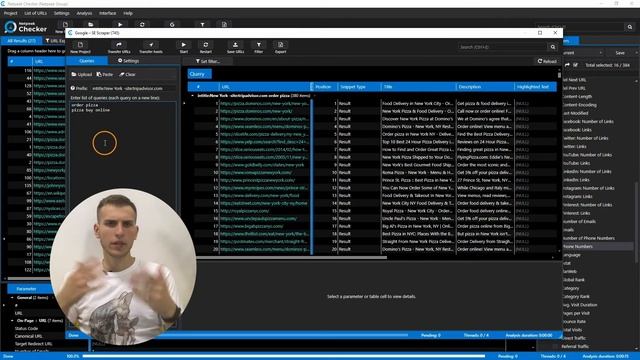Open Filter in the SE Scraper toolbar
Viewport: 640px width, 360px height.
pyautogui.click(x=258, y=47)
